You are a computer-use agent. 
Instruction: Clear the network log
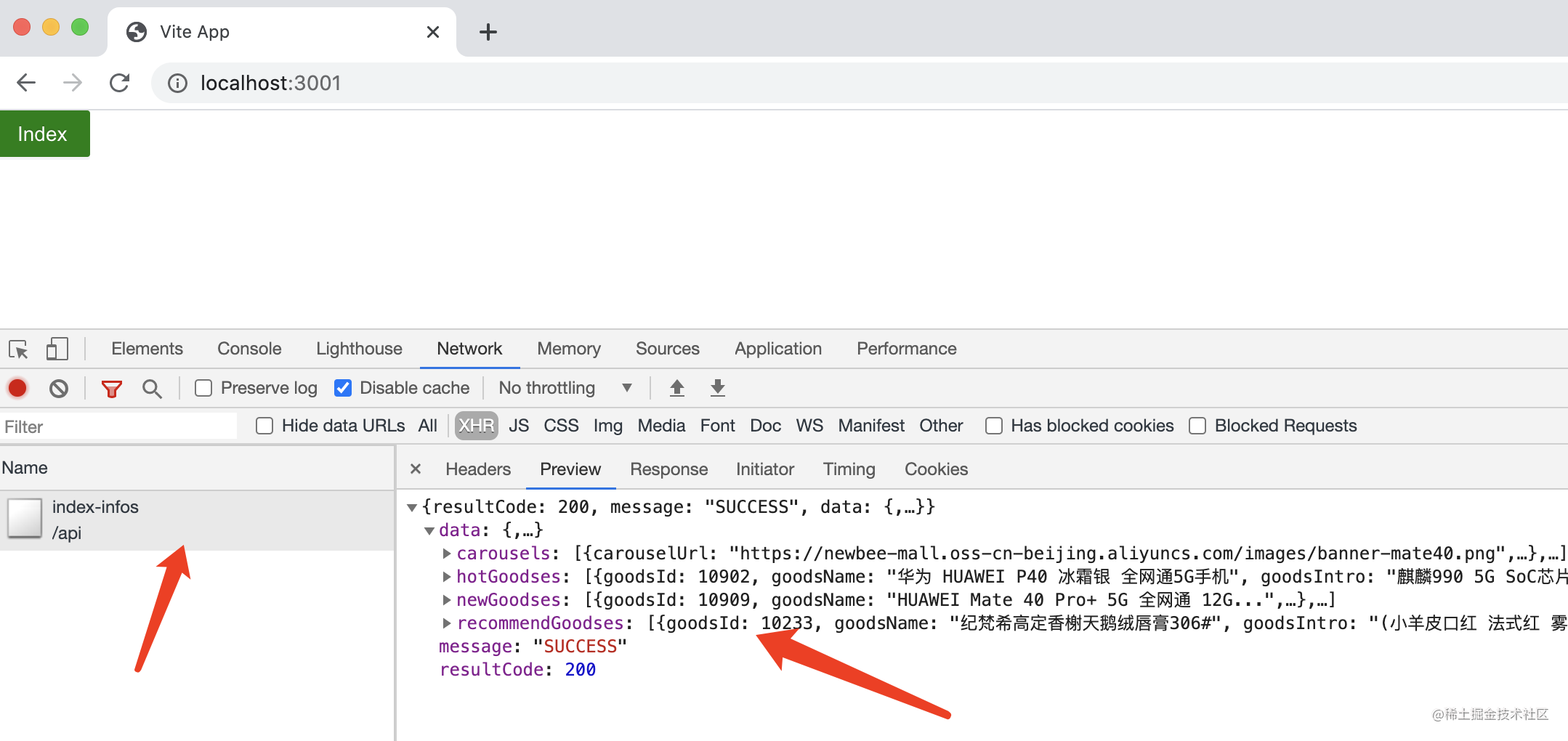(59, 389)
